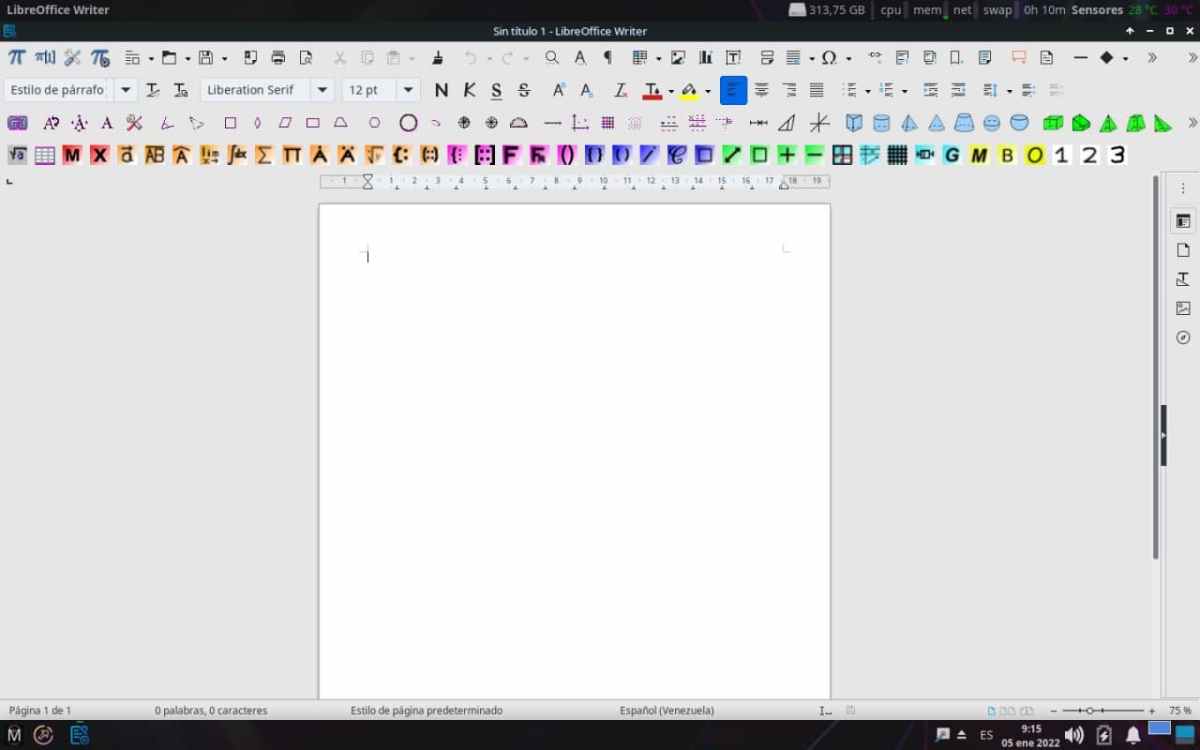Viewport: 1200px width, 750px height.
Task: Open the paragraph style dropdown
Action: tap(126, 90)
